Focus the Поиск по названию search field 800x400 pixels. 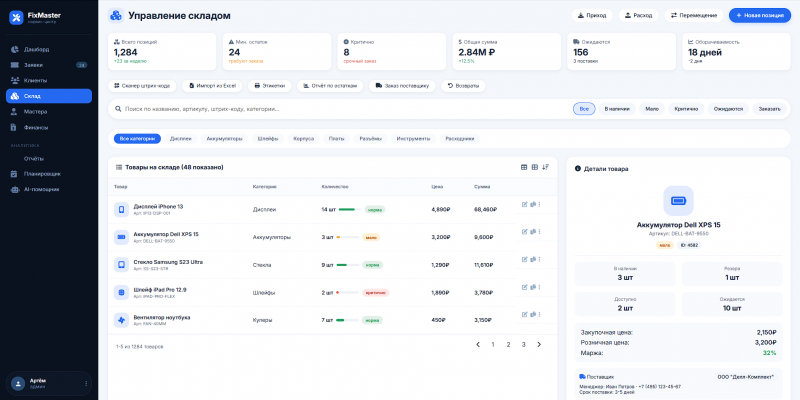[347, 109]
